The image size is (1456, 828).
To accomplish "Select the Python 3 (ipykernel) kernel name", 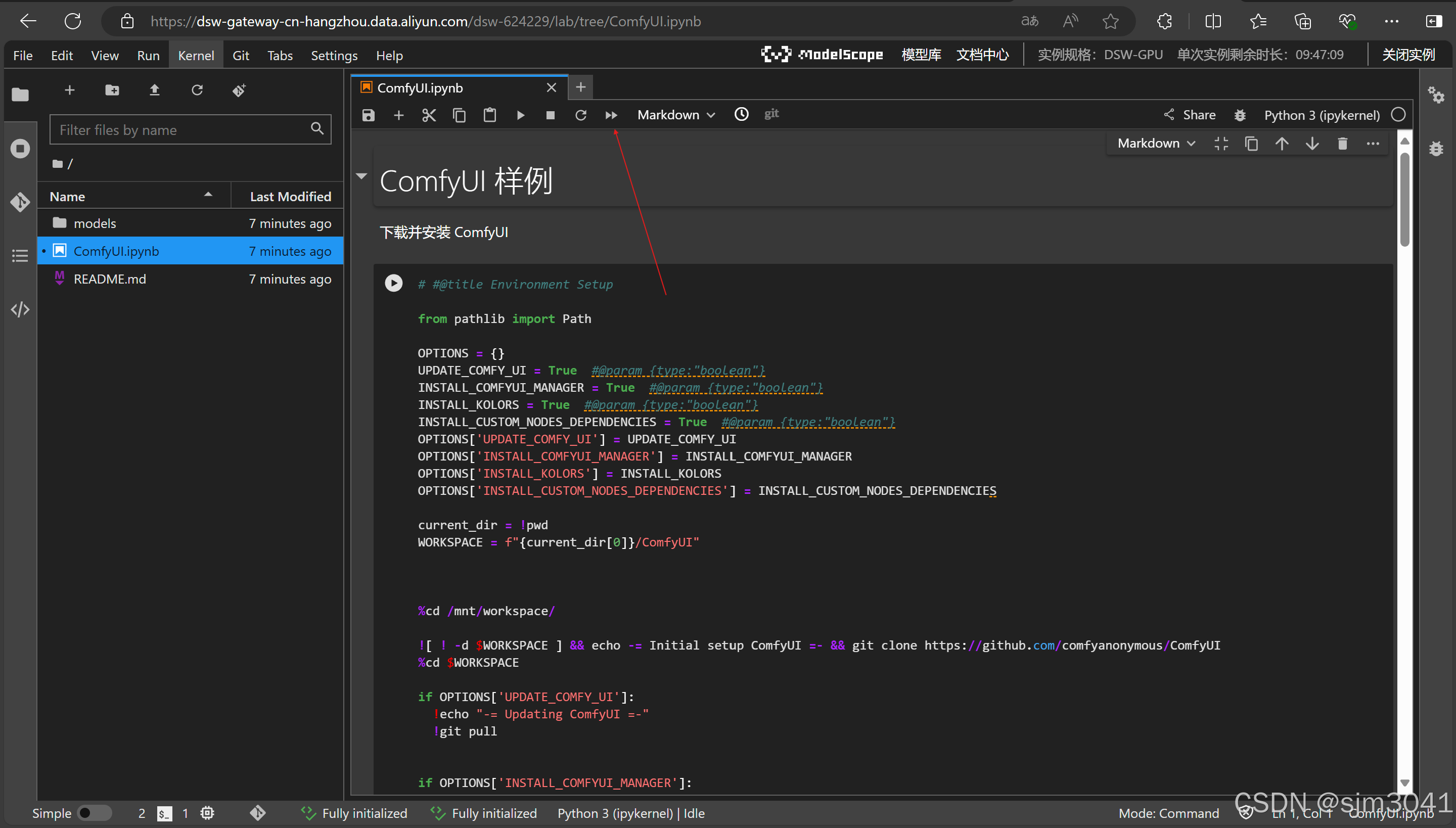I will (x=1322, y=115).
